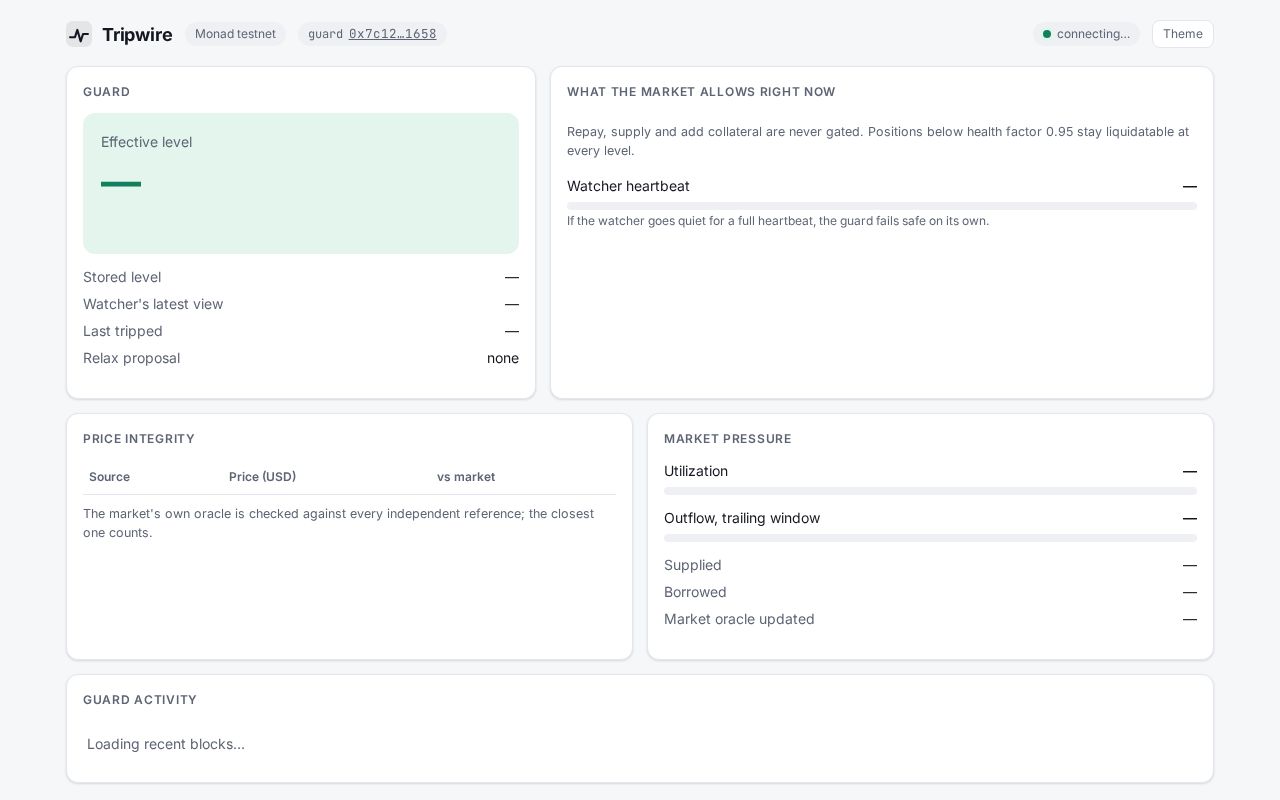Click the connecting… status indicator

pyautogui.click(x=1086, y=34)
